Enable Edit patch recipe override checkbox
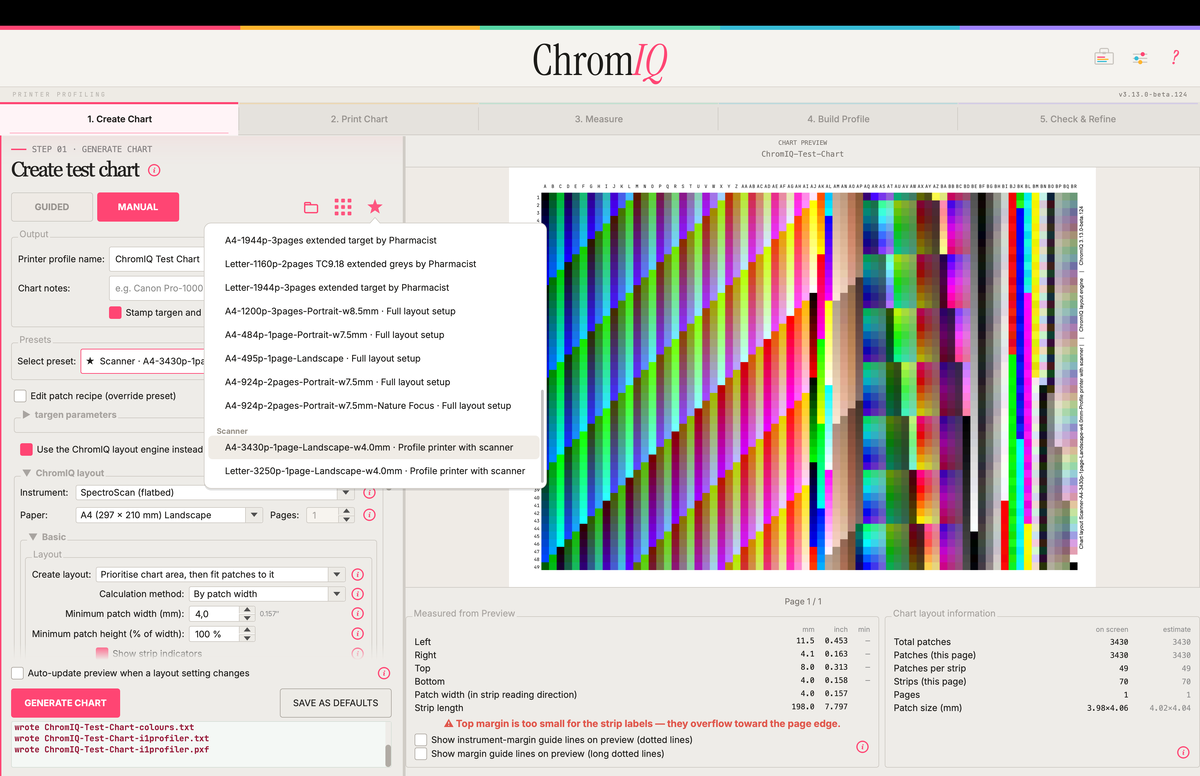Viewport: 1200px width, 776px height. [20, 396]
